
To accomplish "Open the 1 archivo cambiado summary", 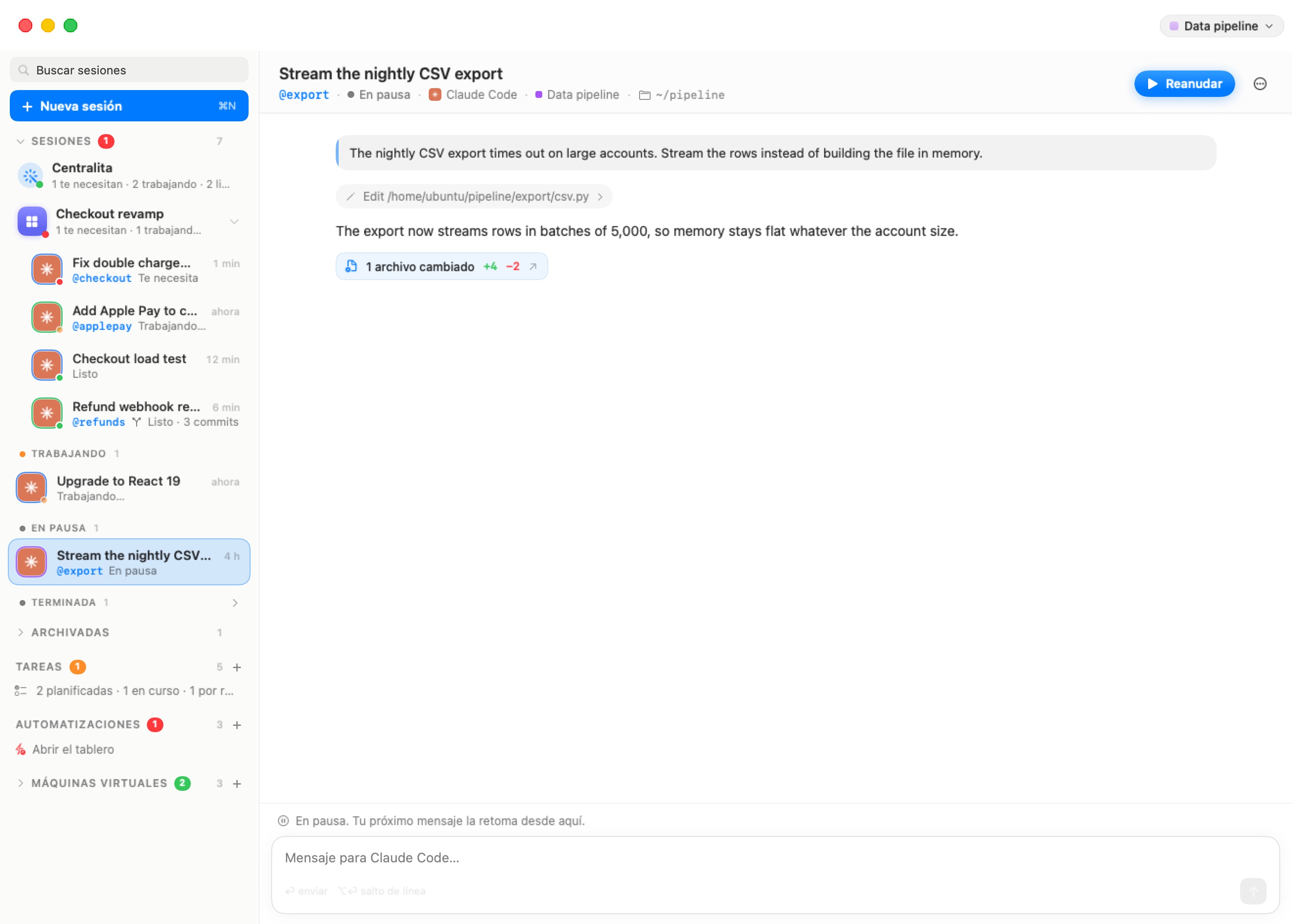I will [441, 266].
